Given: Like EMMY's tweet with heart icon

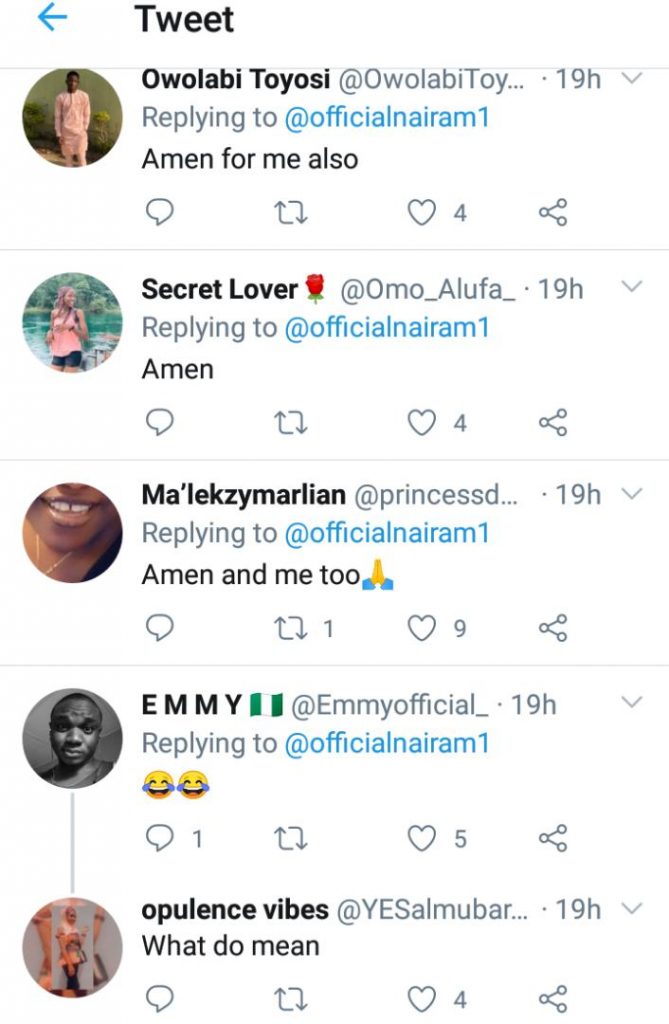Looking at the screenshot, I should [x=424, y=838].
